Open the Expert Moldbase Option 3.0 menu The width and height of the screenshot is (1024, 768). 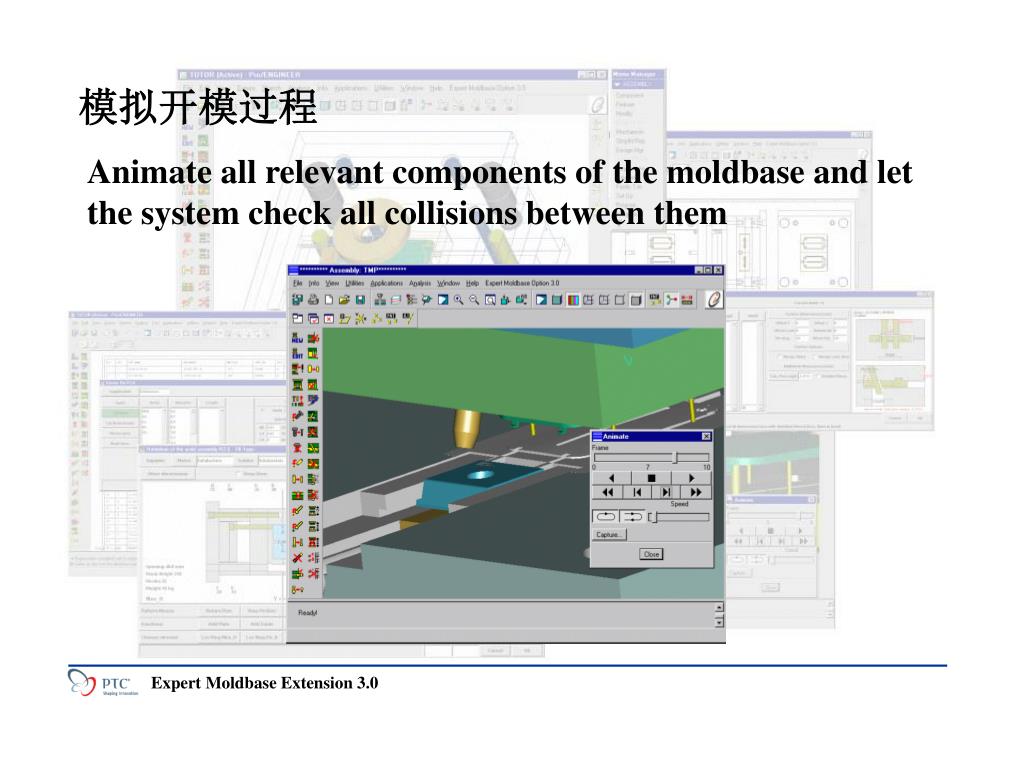[x=522, y=283]
